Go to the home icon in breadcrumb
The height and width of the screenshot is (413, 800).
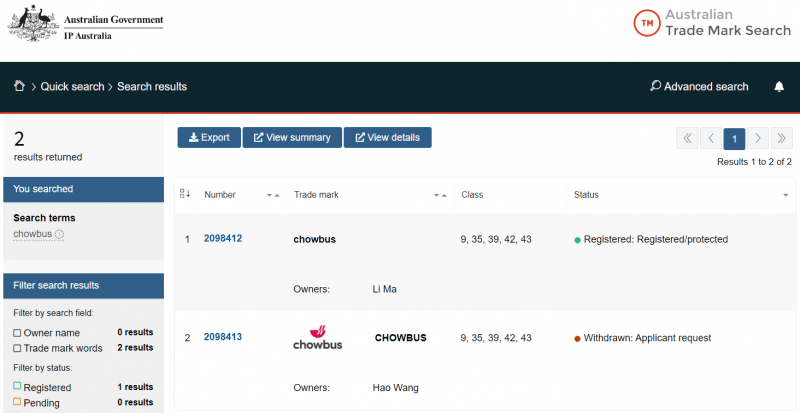(19, 86)
